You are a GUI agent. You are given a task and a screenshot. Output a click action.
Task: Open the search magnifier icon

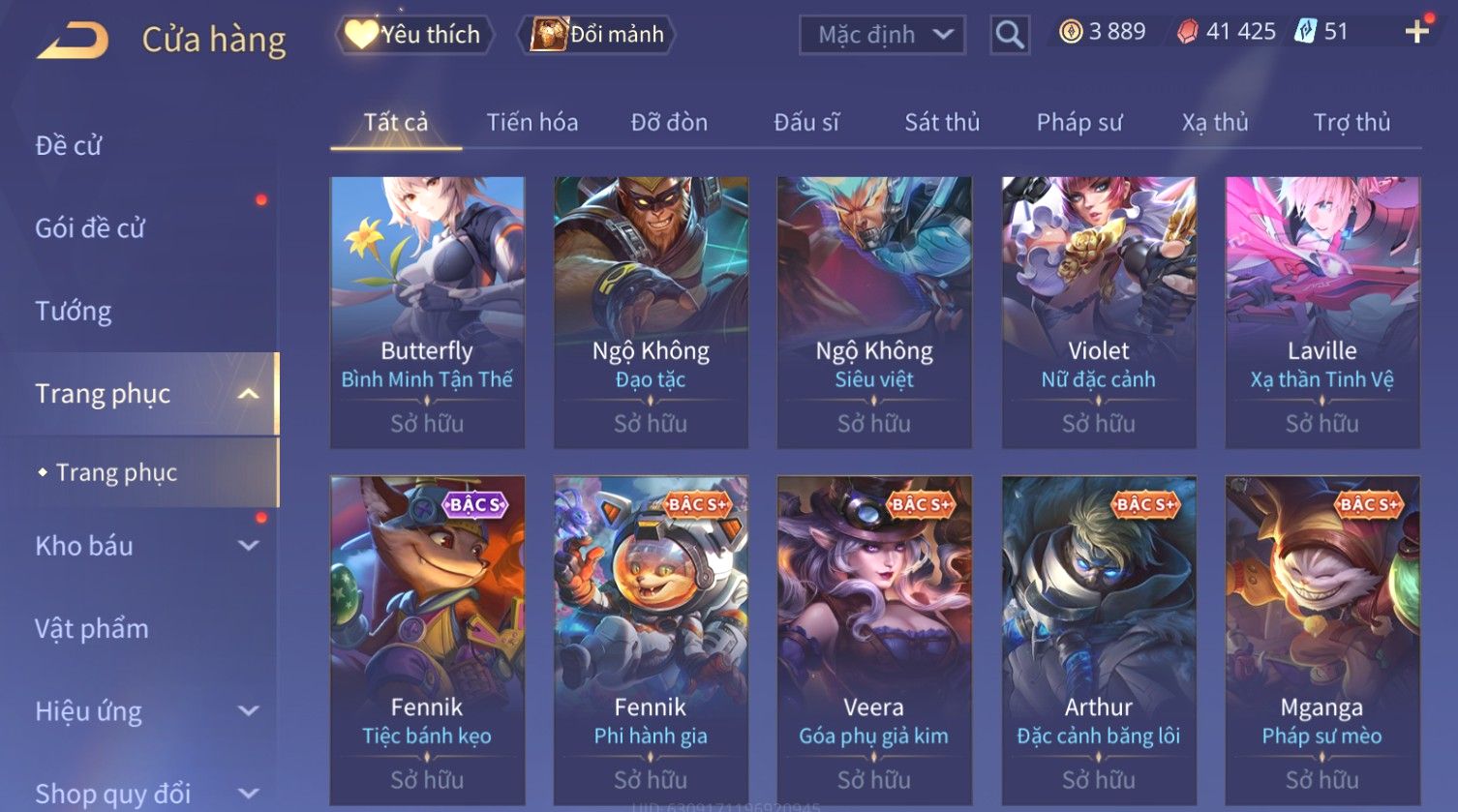[1009, 35]
